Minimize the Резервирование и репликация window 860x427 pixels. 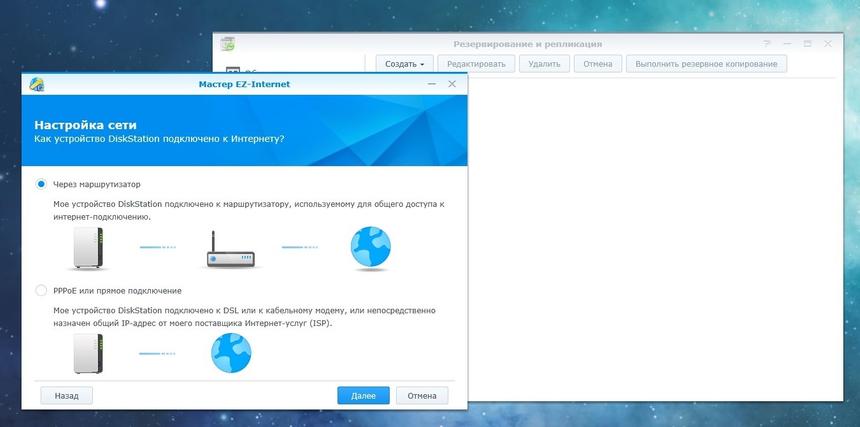pos(787,44)
